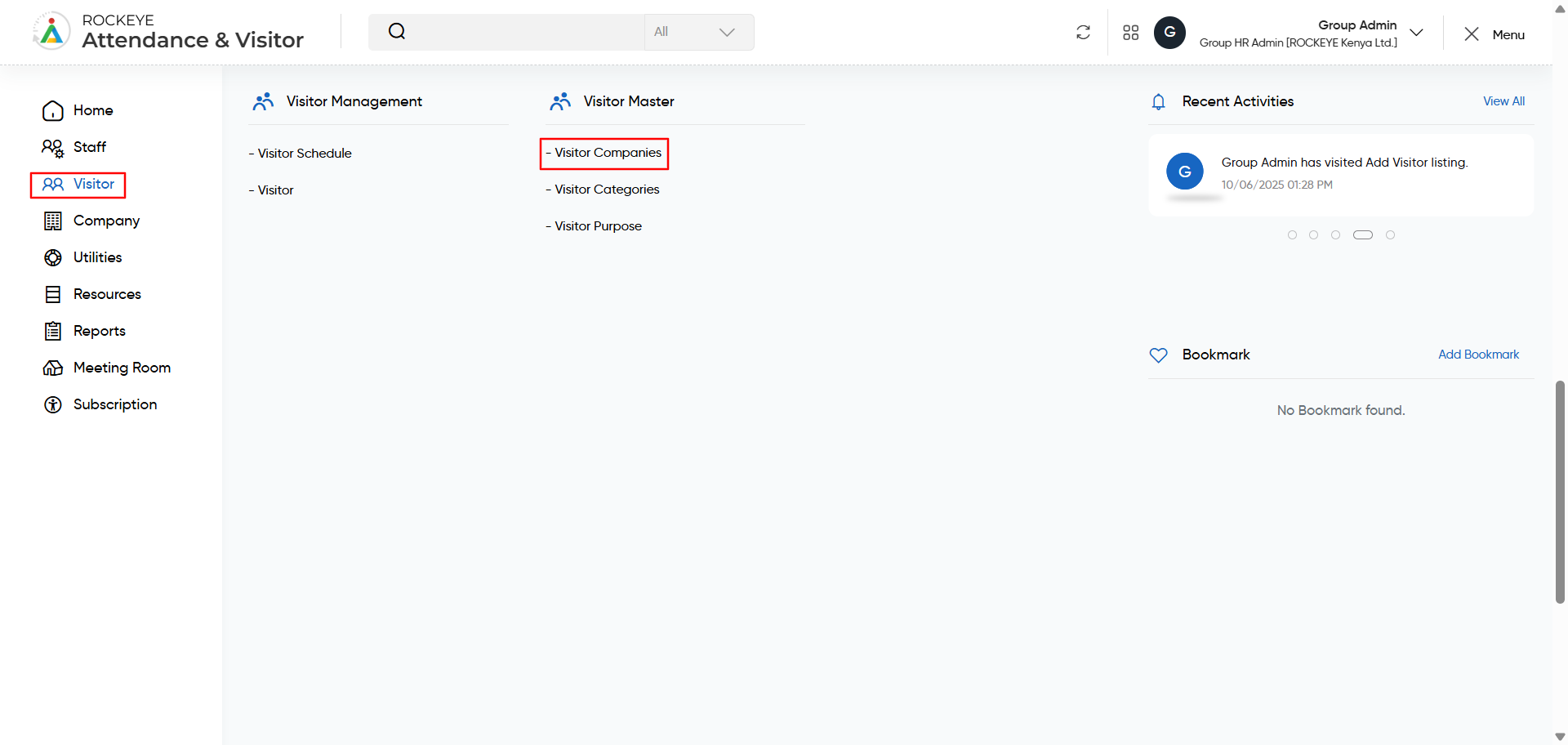Open the Meeting Room menu item
Screen dimensions: 1568x745
(122, 368)
